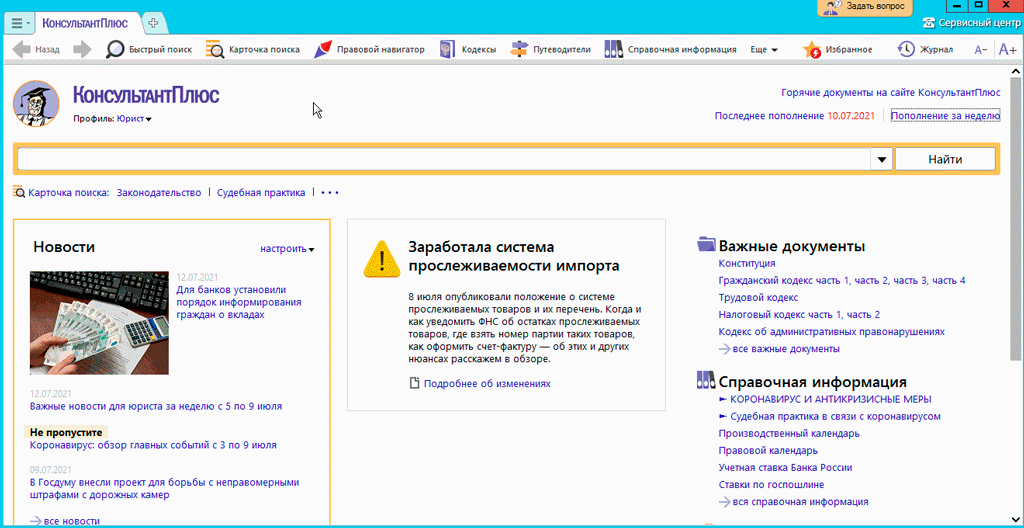The height and width of the screenshot is (528, 1024).
Task: Click the document icon beside Подробнее об изменениях
Action: (414, 384)
